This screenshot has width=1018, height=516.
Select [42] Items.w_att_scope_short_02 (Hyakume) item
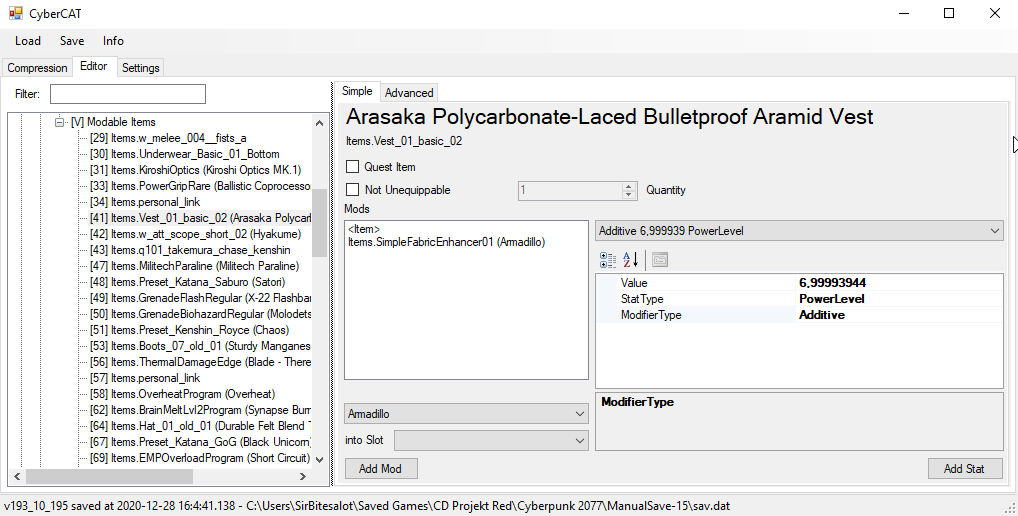[195, 234]
